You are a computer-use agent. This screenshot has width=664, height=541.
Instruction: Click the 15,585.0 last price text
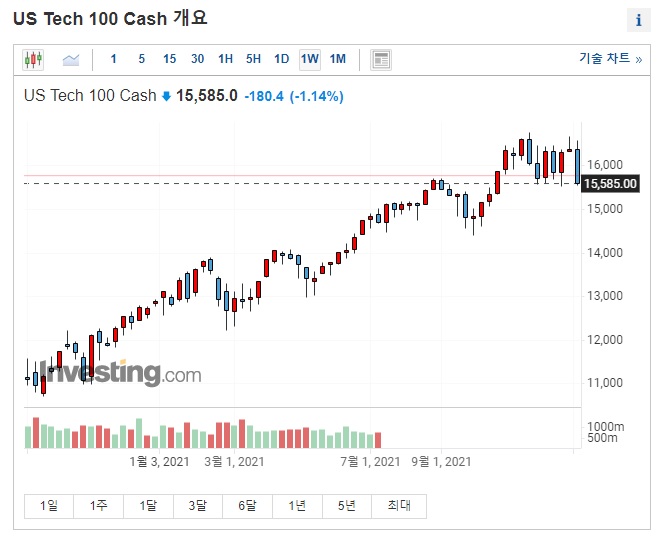point(207,96)
